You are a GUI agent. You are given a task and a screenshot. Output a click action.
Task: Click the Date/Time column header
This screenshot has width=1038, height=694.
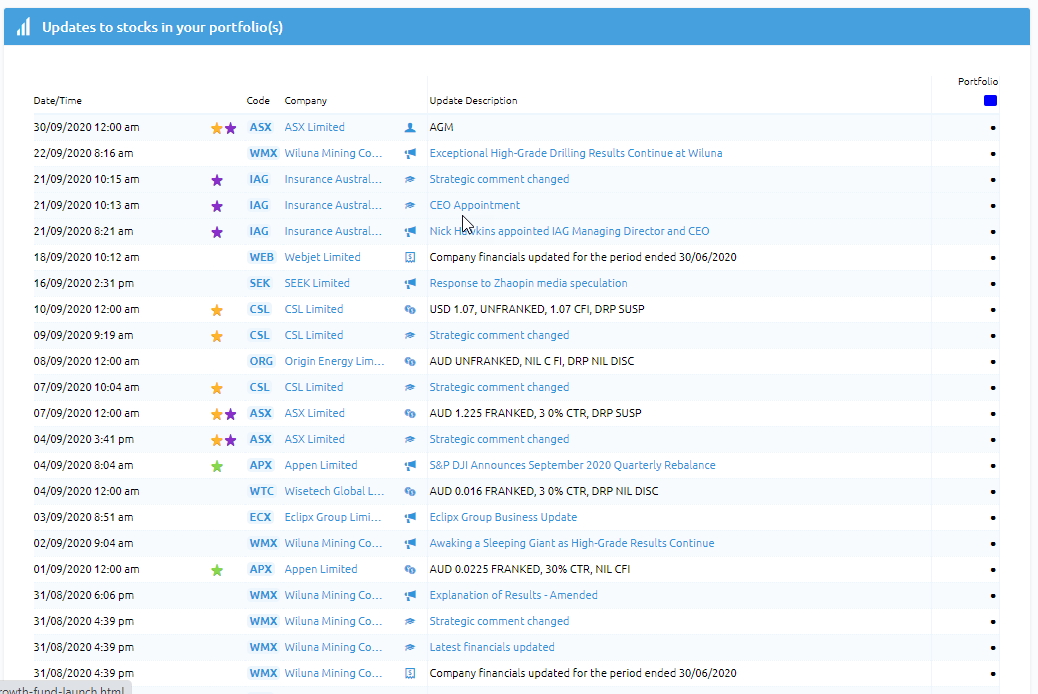pyautogui.click(x=58, y=101)
